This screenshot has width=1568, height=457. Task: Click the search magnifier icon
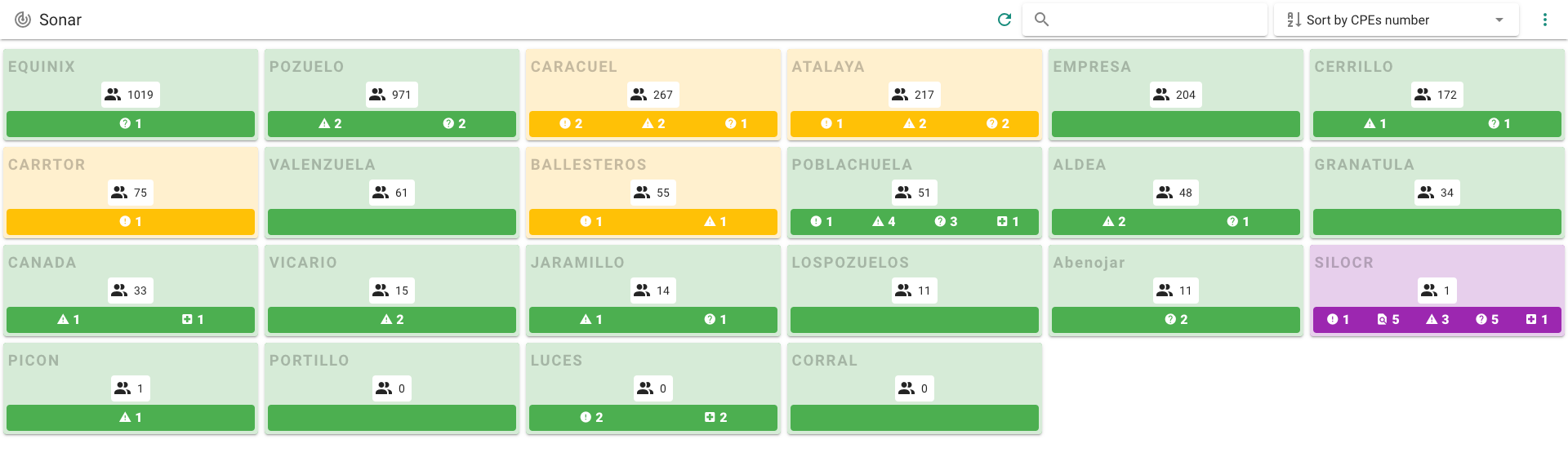coord(1041,20)
